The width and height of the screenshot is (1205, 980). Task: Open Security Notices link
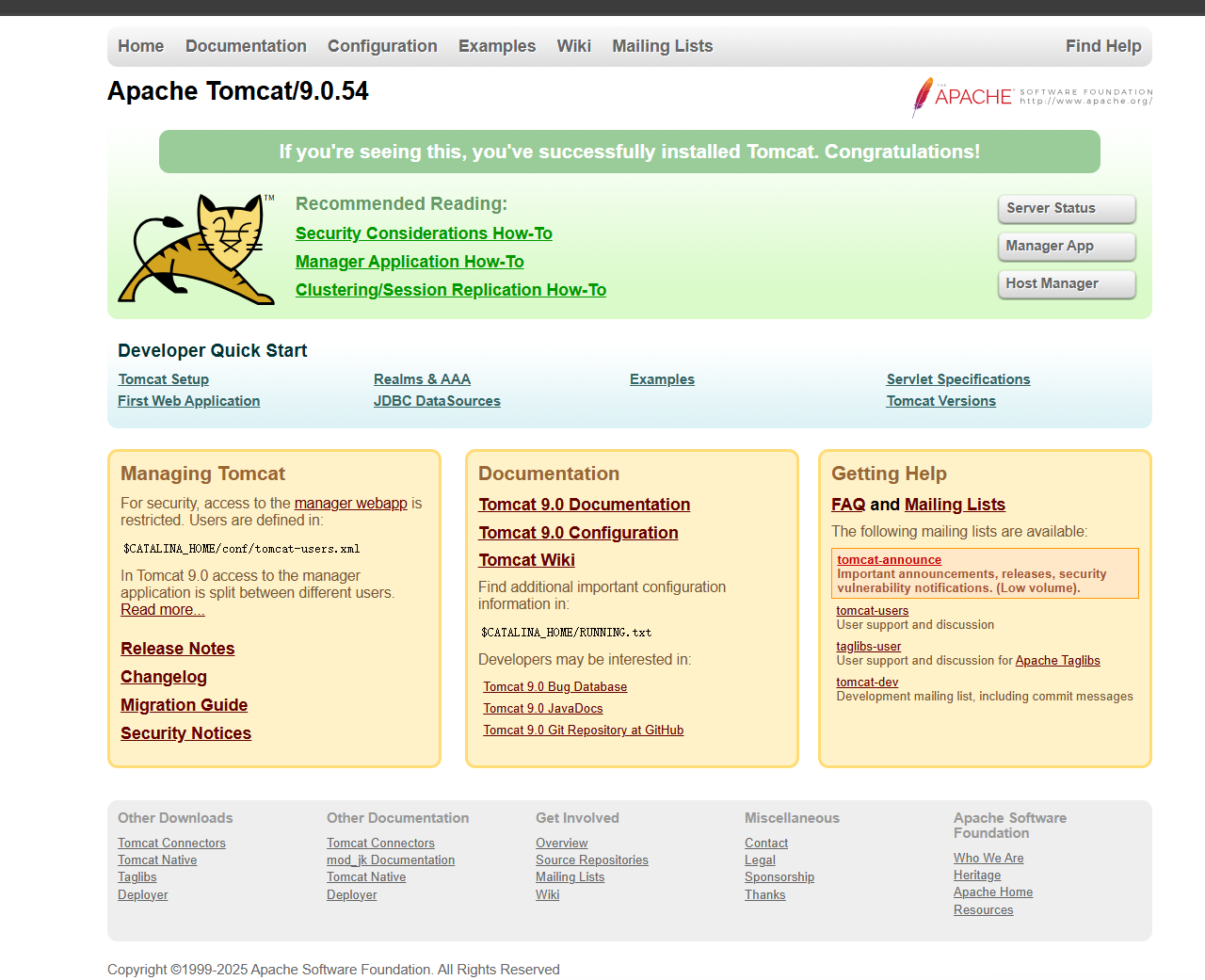(186, 733)
